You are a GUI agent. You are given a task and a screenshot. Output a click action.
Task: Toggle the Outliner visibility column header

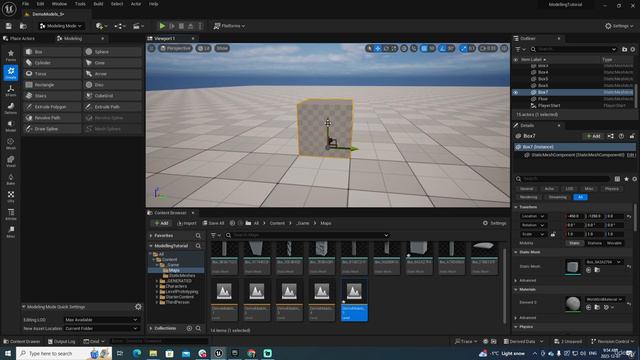[x=516, y=60]
